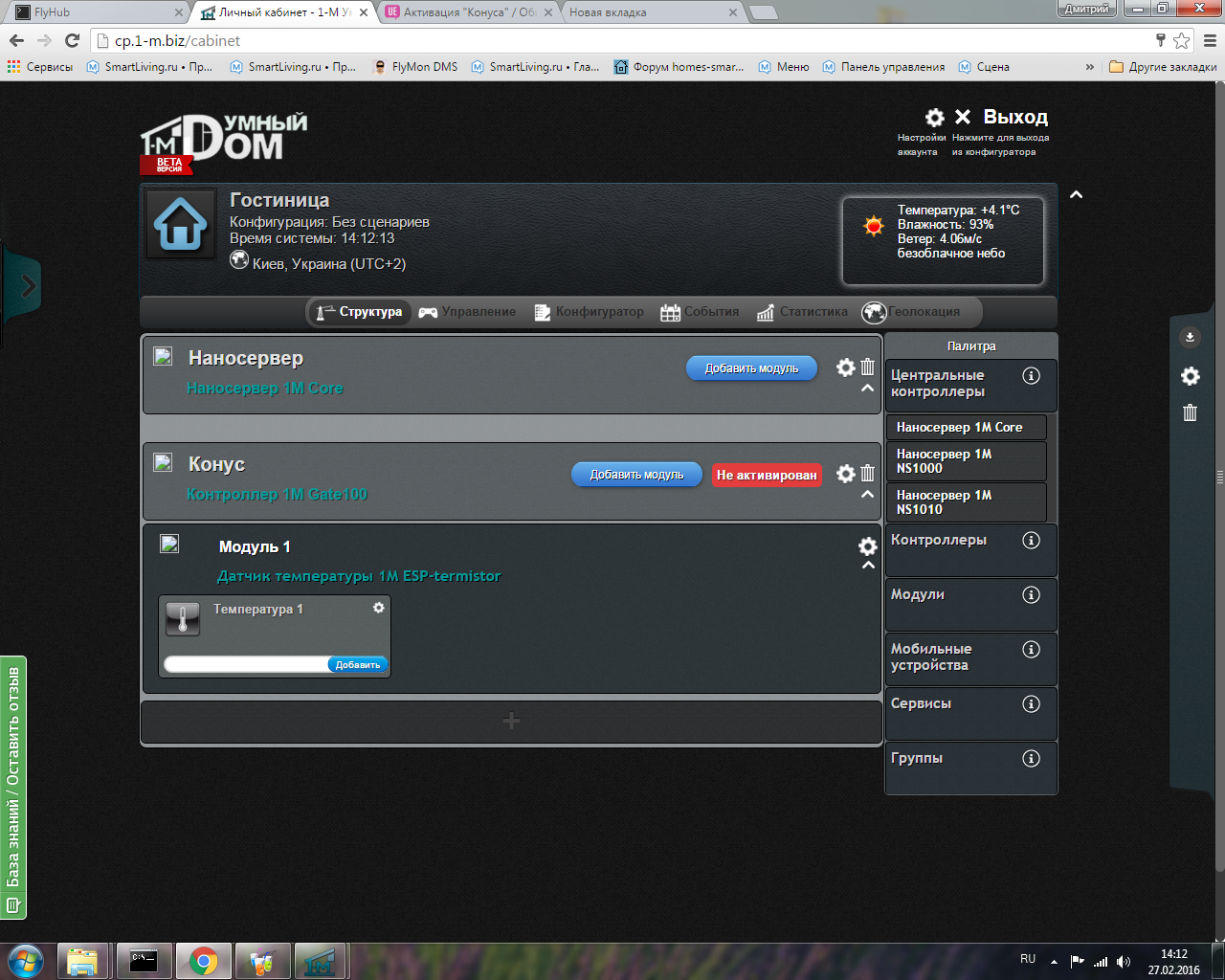Click the Наносервер image placeholder icon
This screenshot has height=980, width=1225.
164,356
